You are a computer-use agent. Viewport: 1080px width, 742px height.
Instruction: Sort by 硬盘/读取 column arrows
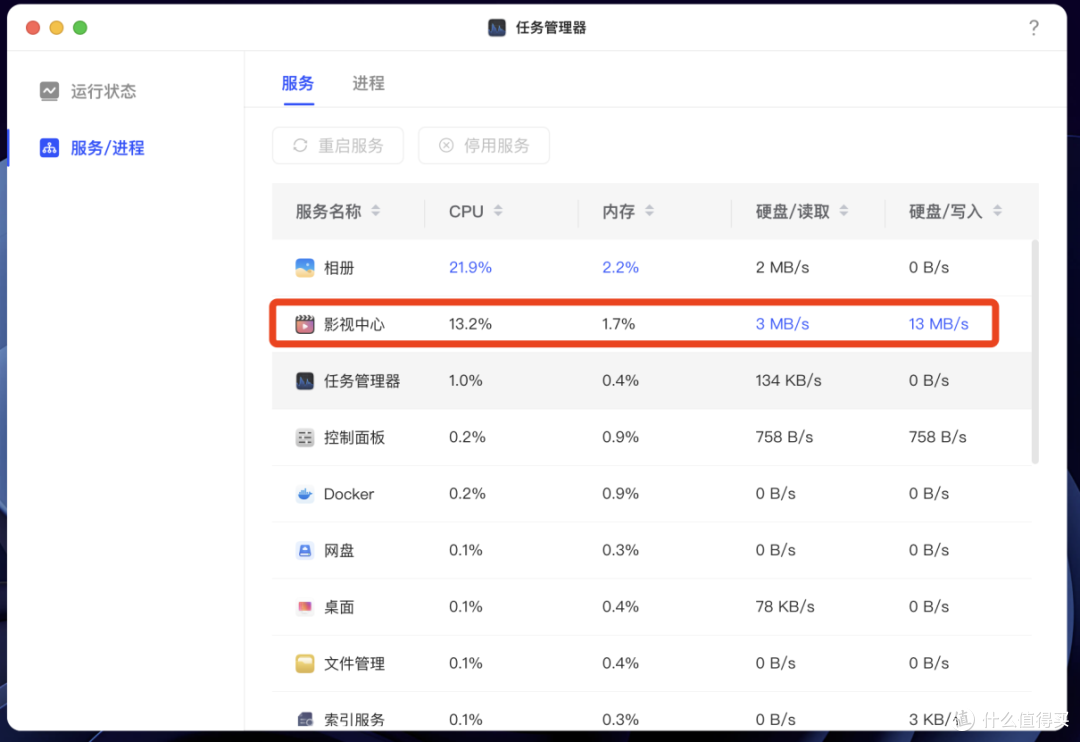click(844, 211)
